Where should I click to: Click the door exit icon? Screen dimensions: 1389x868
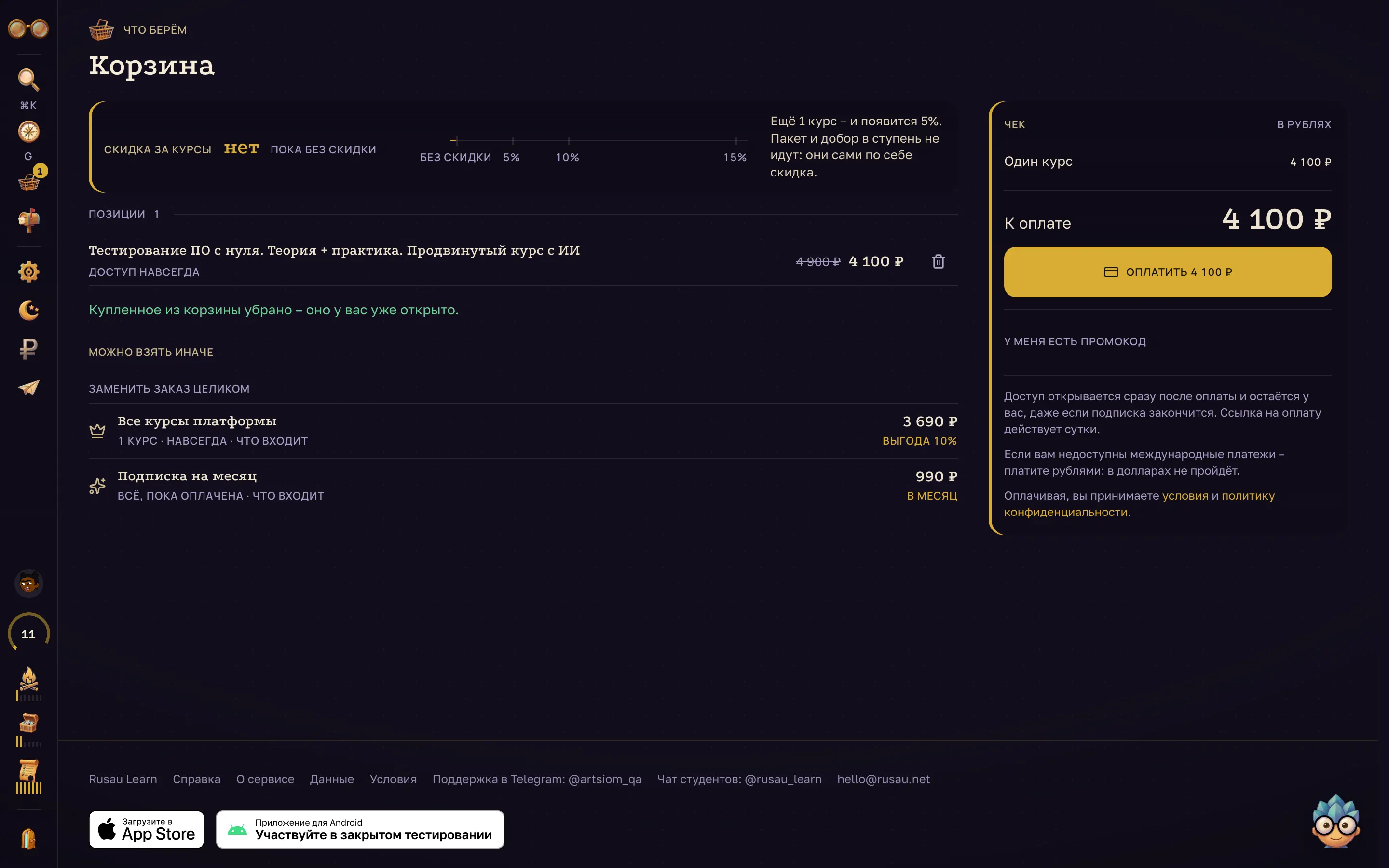[28, 839]
